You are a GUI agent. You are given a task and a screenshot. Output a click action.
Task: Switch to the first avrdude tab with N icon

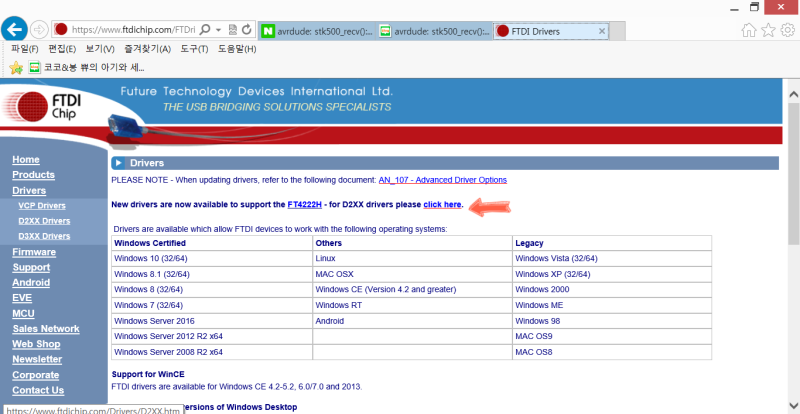coord(317,31)
